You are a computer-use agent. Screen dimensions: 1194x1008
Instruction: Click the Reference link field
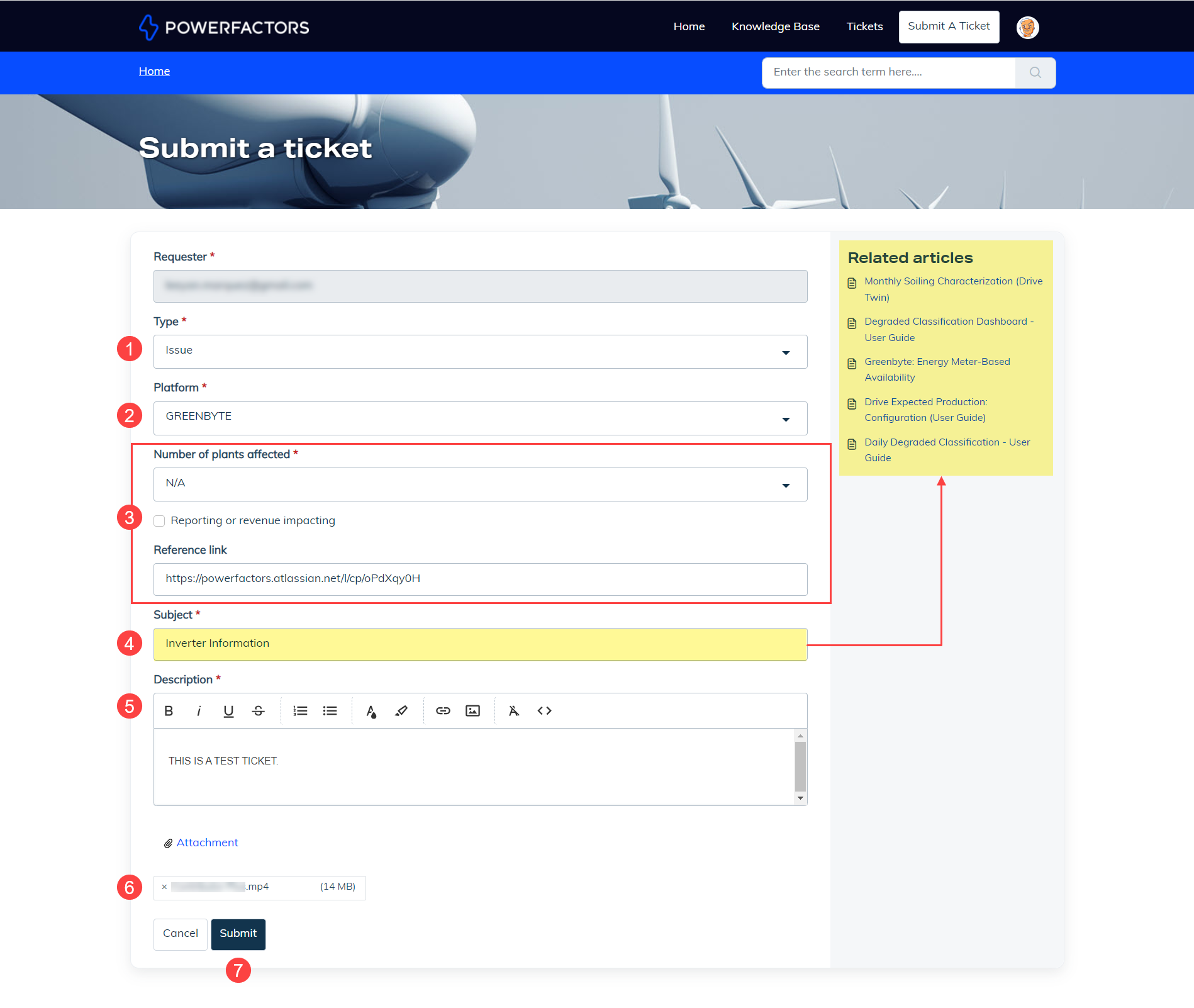[x=480, y=579]
